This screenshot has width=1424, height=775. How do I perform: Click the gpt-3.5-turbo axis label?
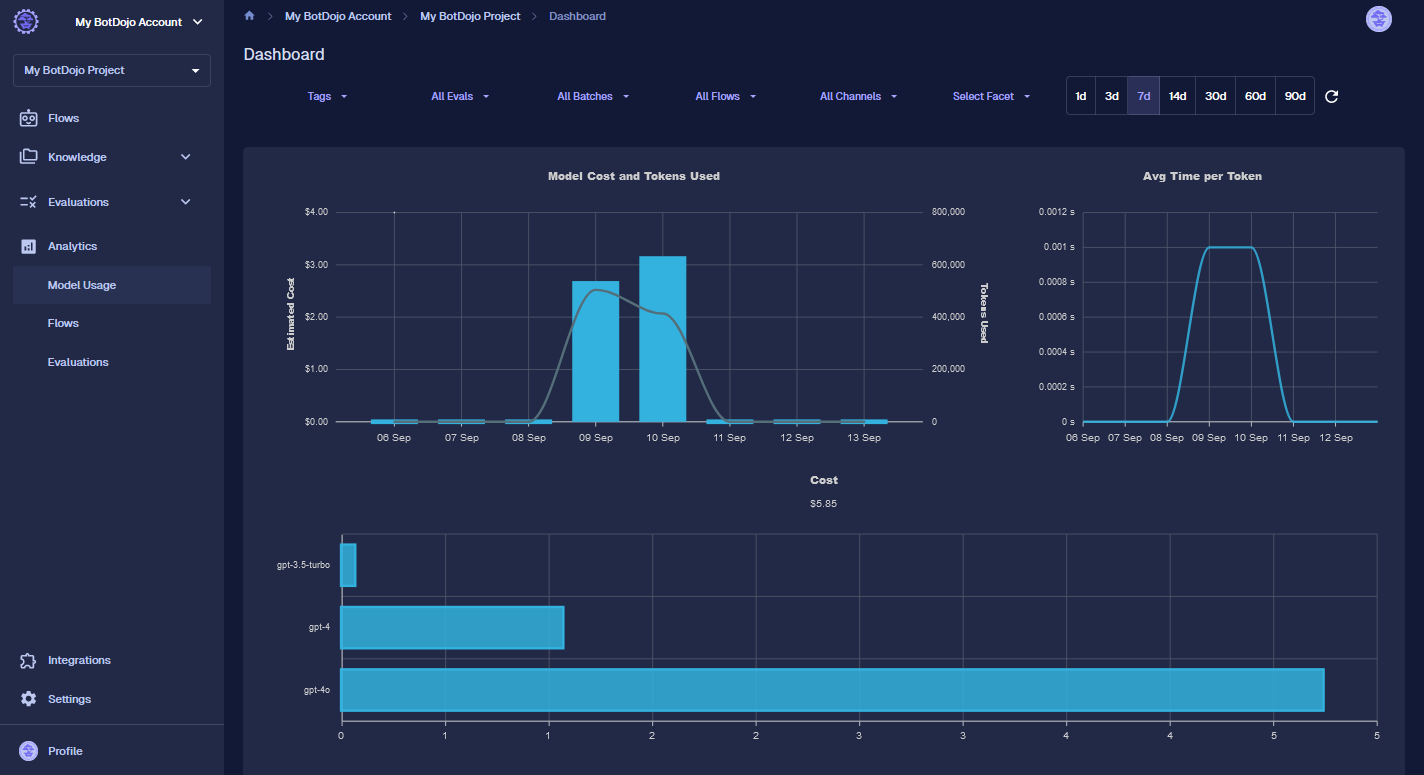pos(303,565)
